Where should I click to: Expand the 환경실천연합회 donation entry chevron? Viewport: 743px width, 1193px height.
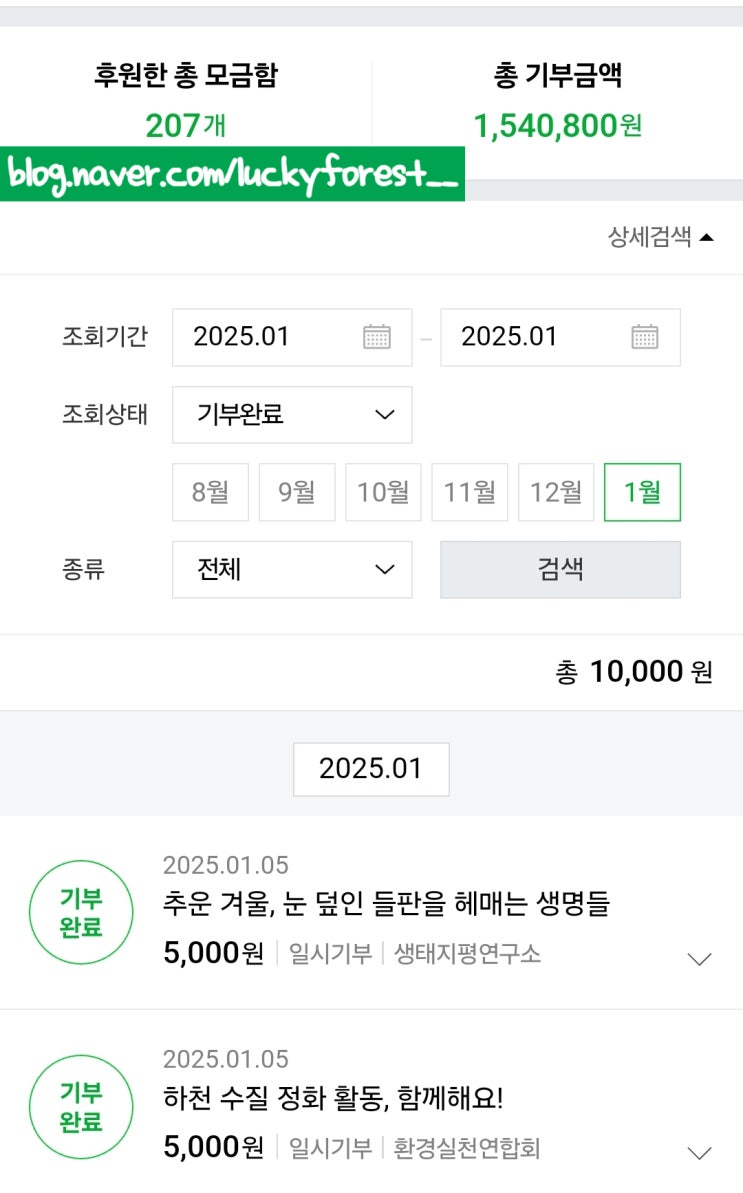[700, 1153]
